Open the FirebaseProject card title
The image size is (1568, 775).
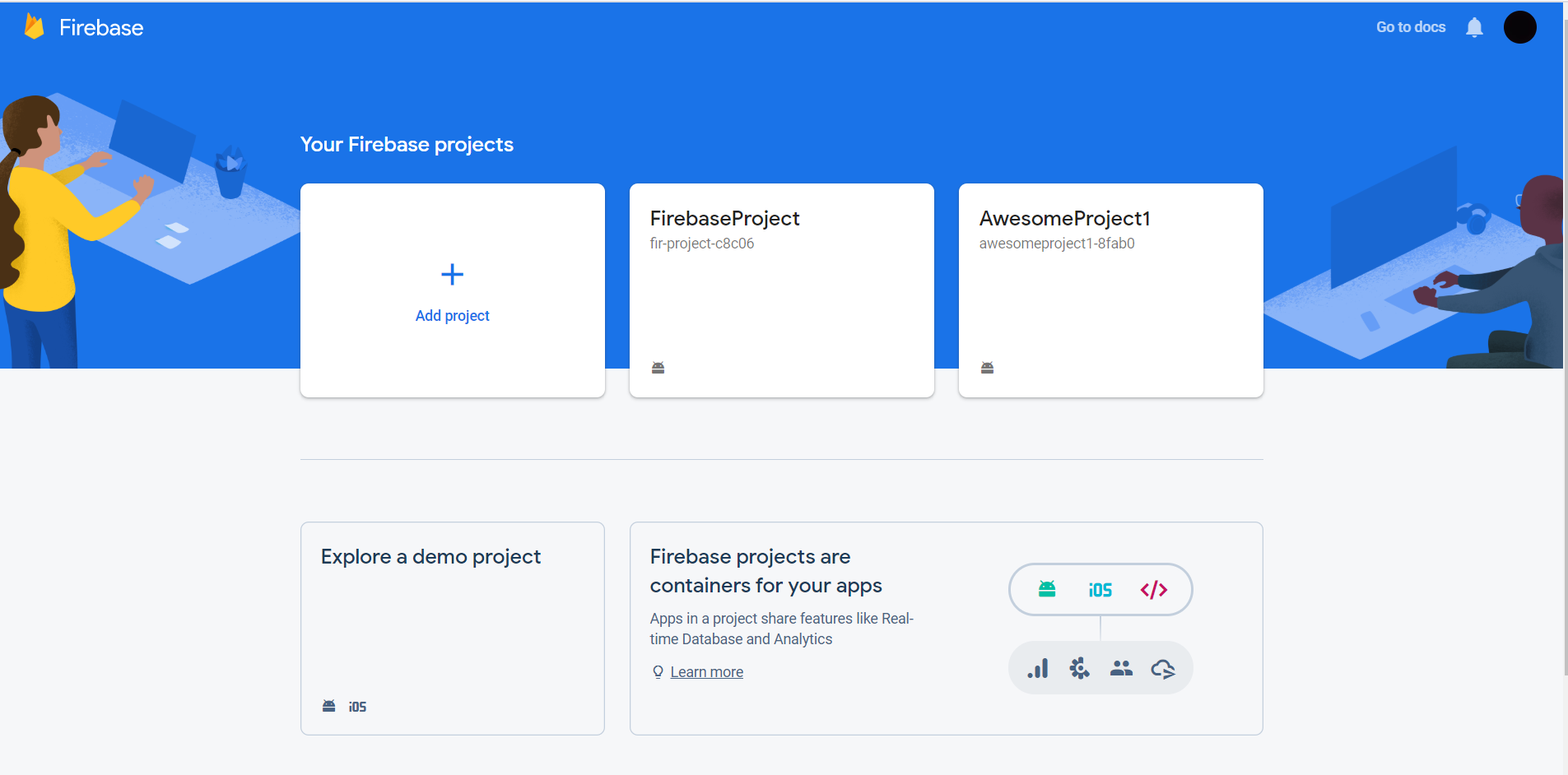(724, 218)
